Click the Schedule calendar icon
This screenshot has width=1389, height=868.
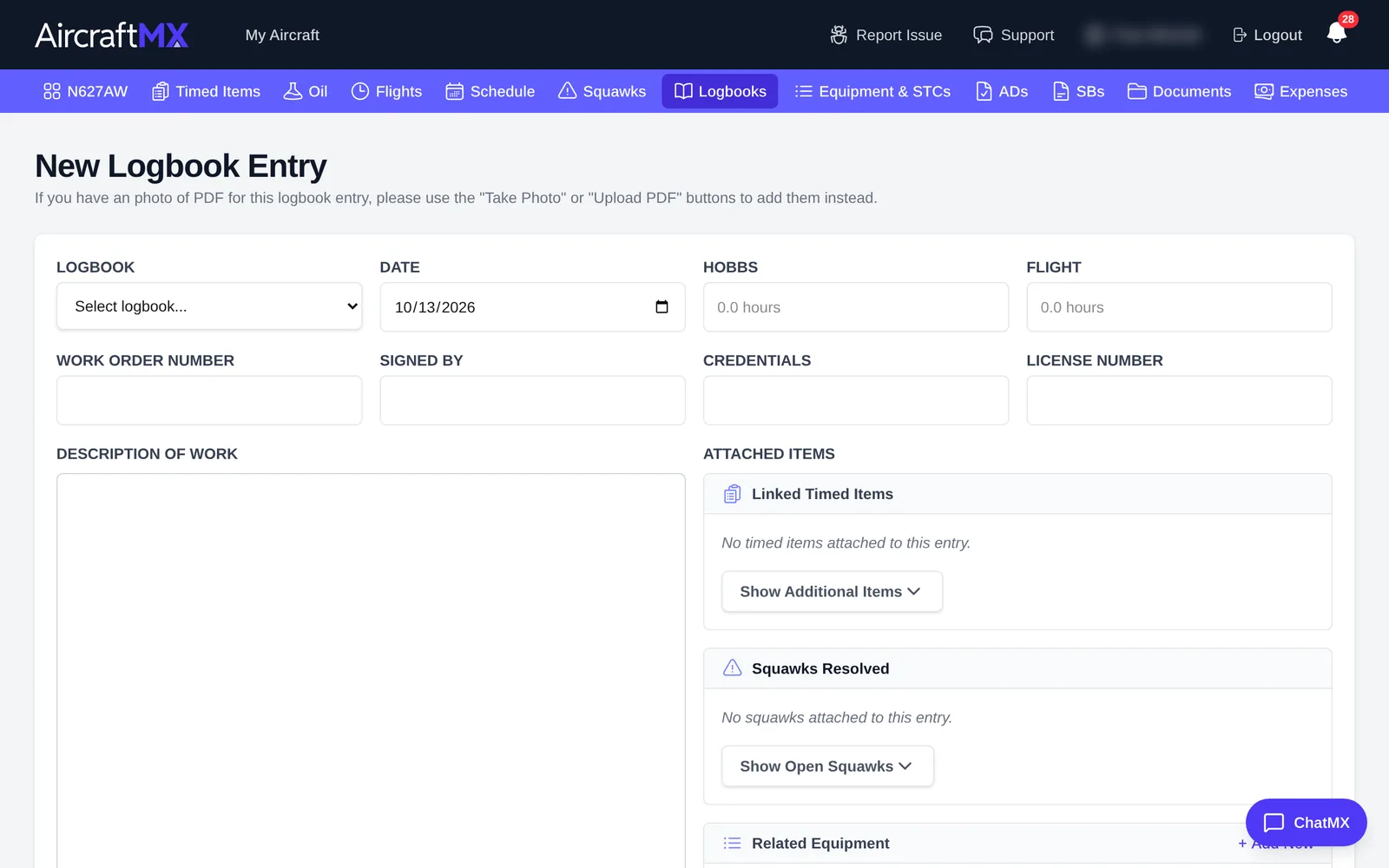(455, 91)
